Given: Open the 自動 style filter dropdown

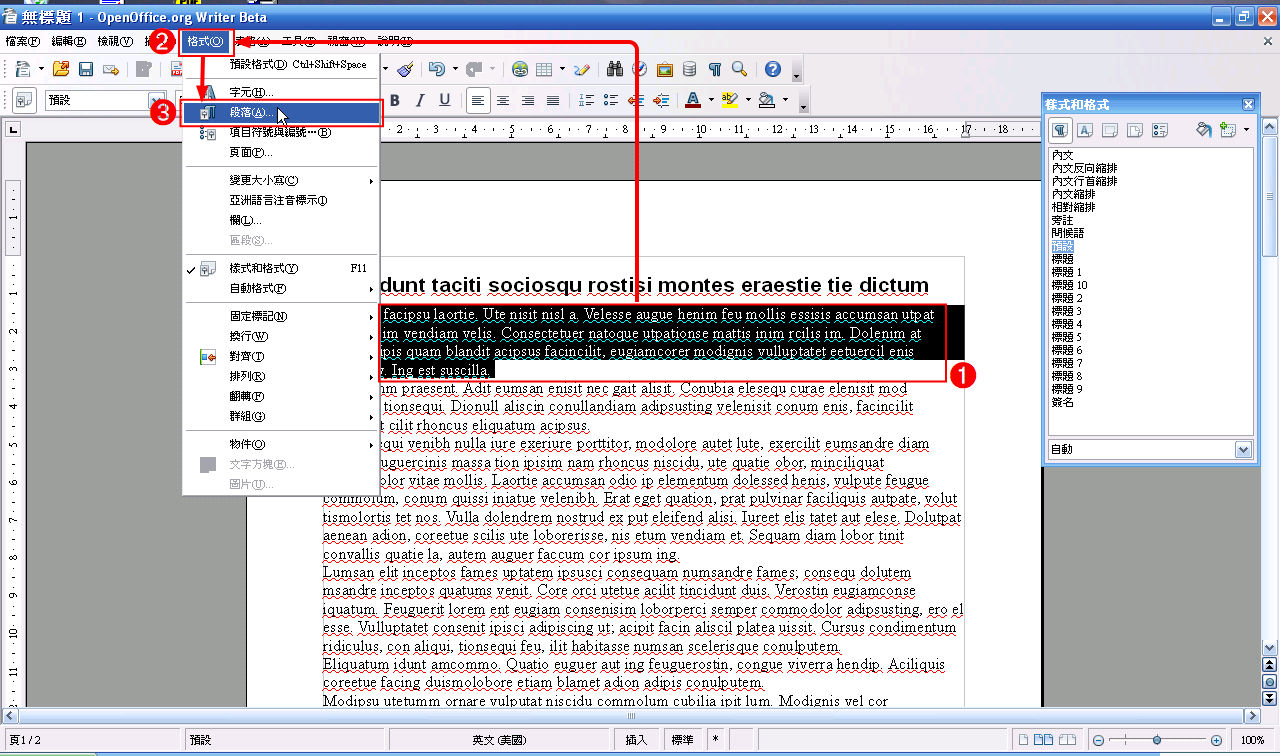Looking at the screenshot, I should click(x=1243, y=450).
